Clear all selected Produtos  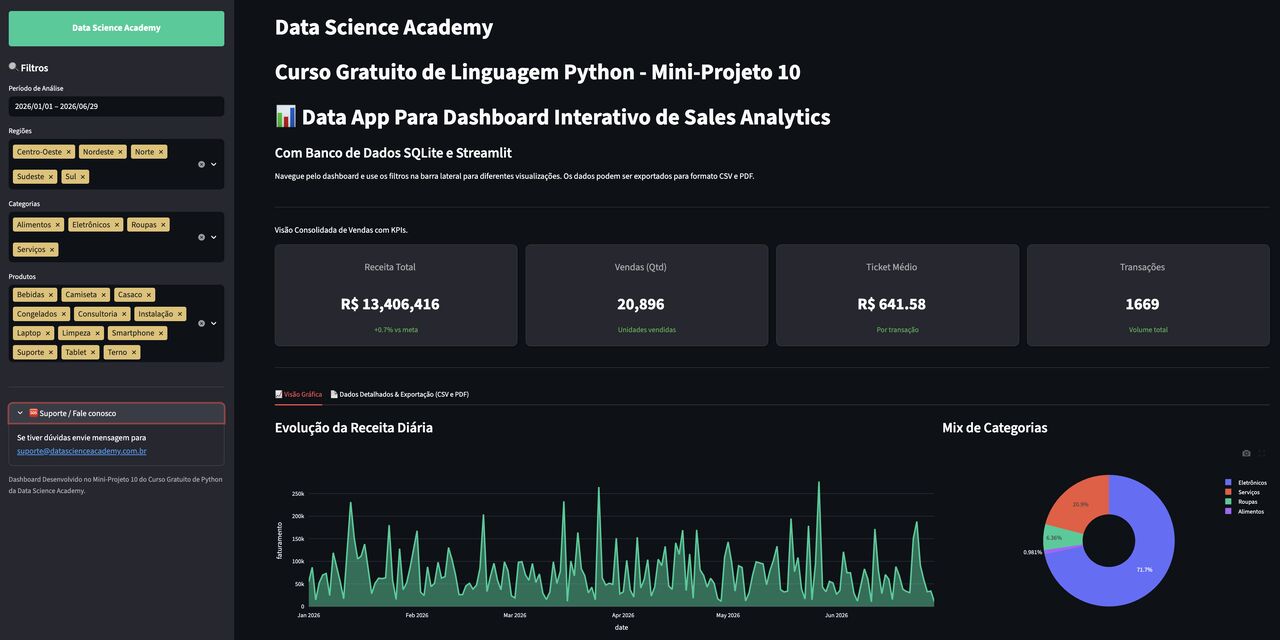click(201, 323)
